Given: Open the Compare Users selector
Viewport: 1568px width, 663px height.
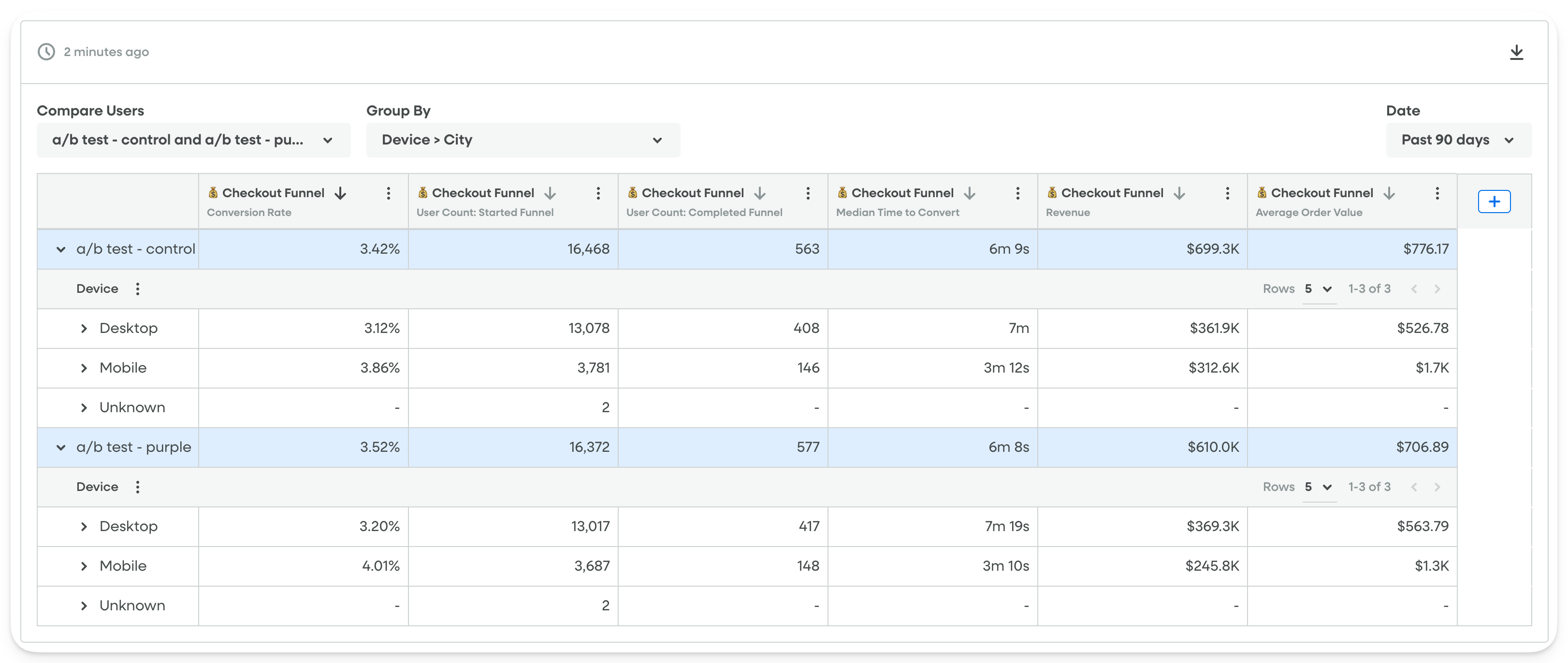Looking at the screenshot, I should pos(193,140).
